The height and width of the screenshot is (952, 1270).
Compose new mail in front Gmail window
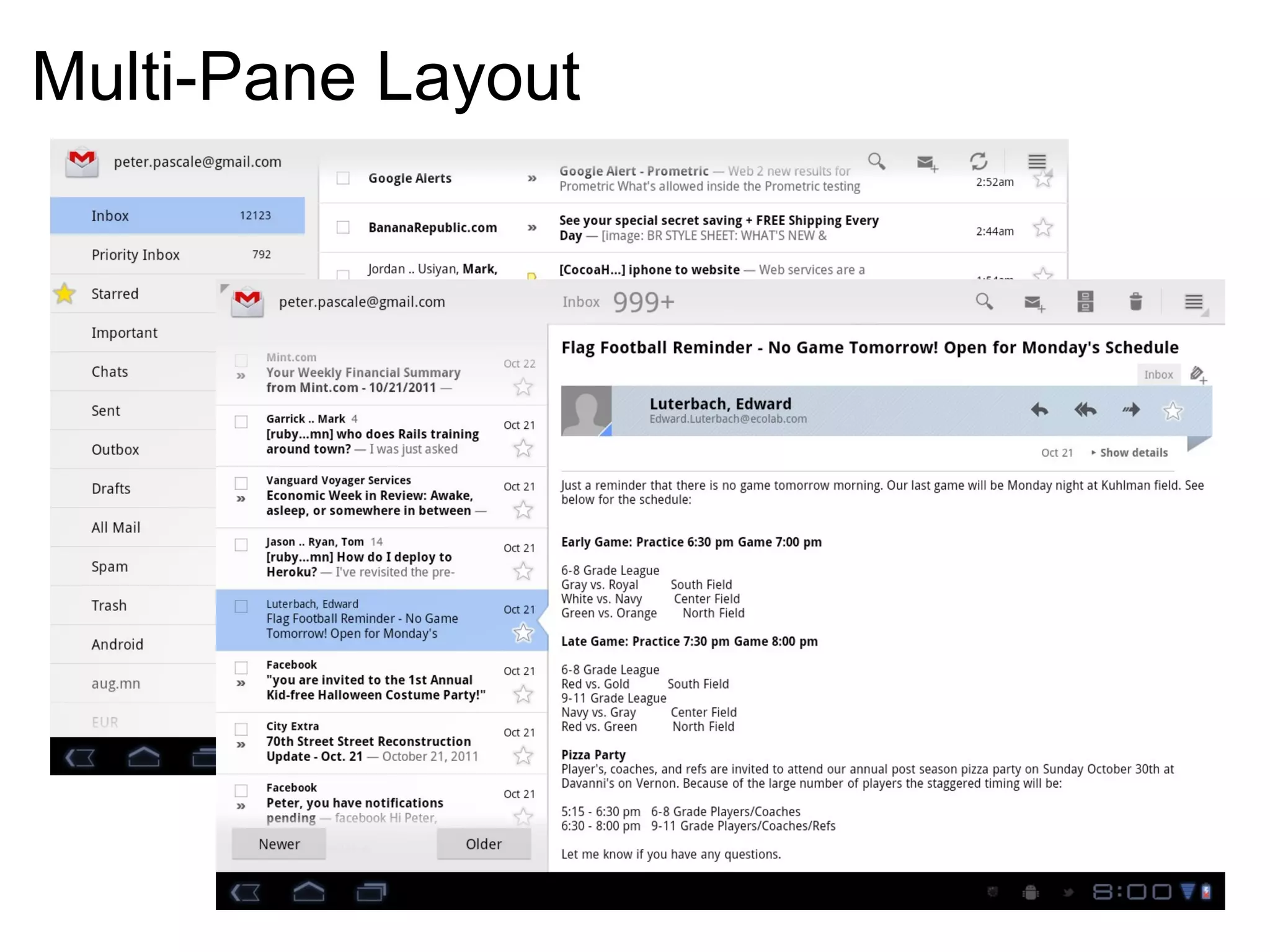tap(1034, 303)
